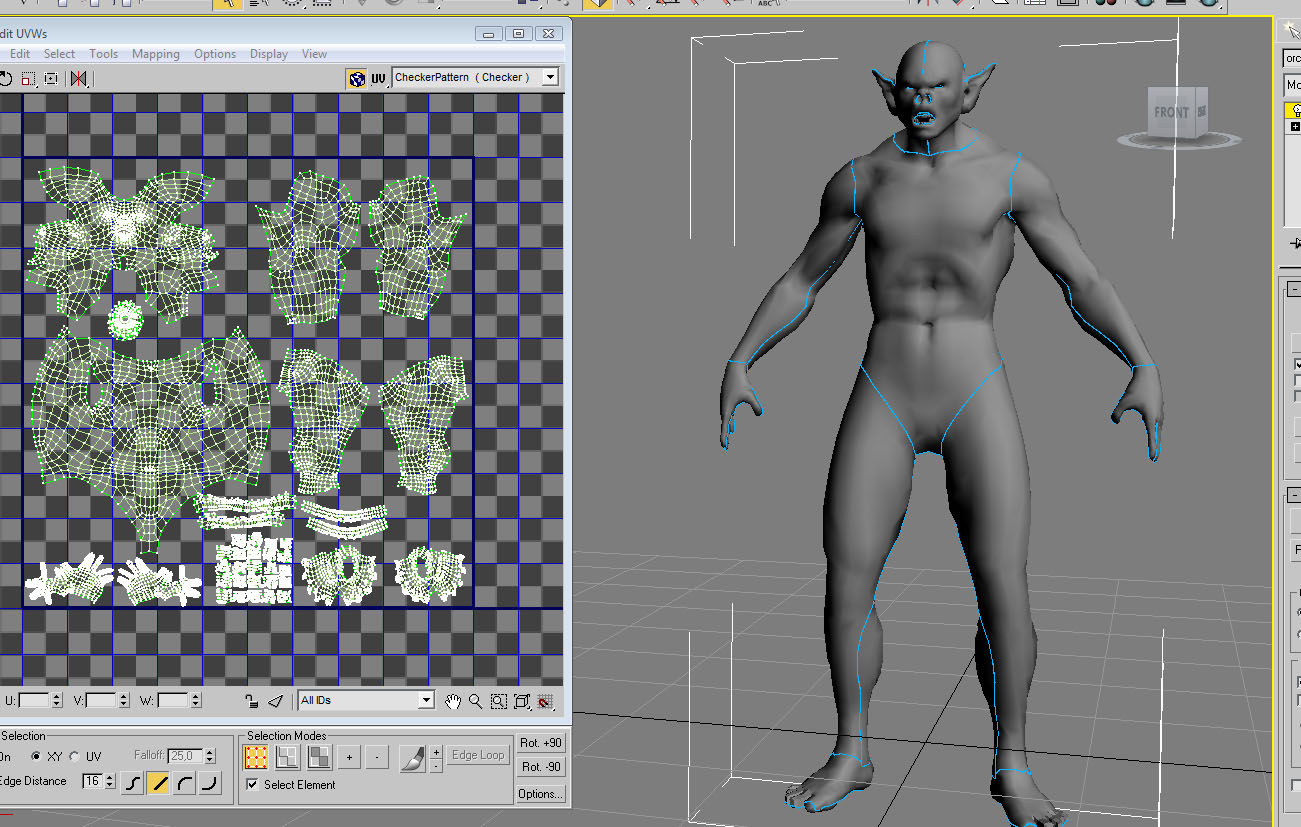Choose the linear falloff type

pyautogui.click(x=158, y=783)
